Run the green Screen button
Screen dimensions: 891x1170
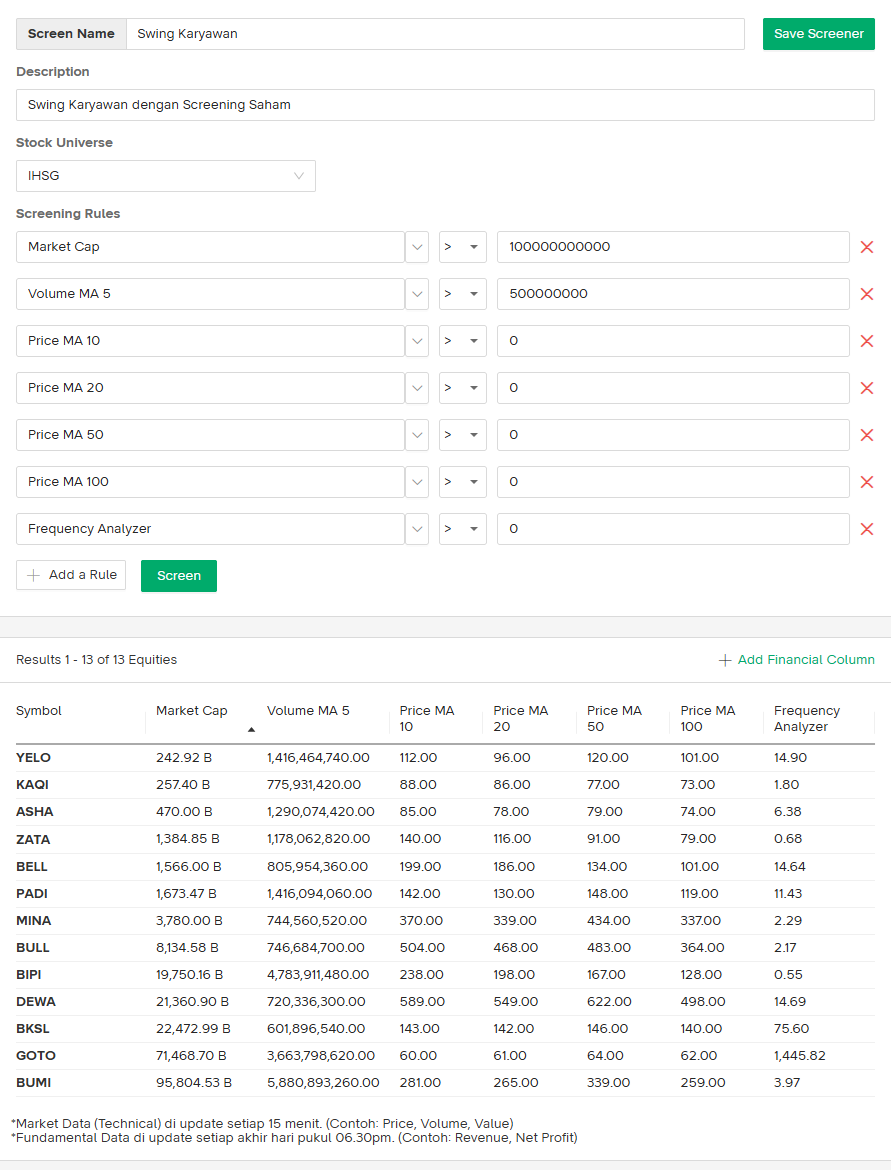tap(179, 576)
